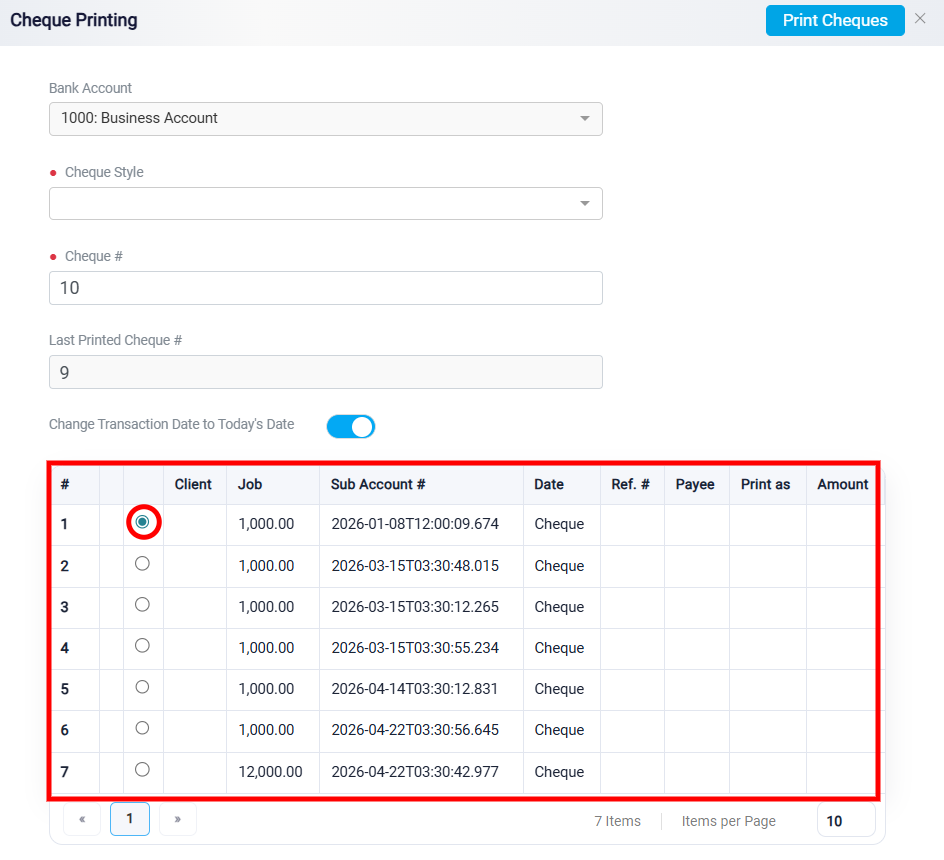Click timestamp 2026-03-15T03:30:48.015

click(415, 566)
